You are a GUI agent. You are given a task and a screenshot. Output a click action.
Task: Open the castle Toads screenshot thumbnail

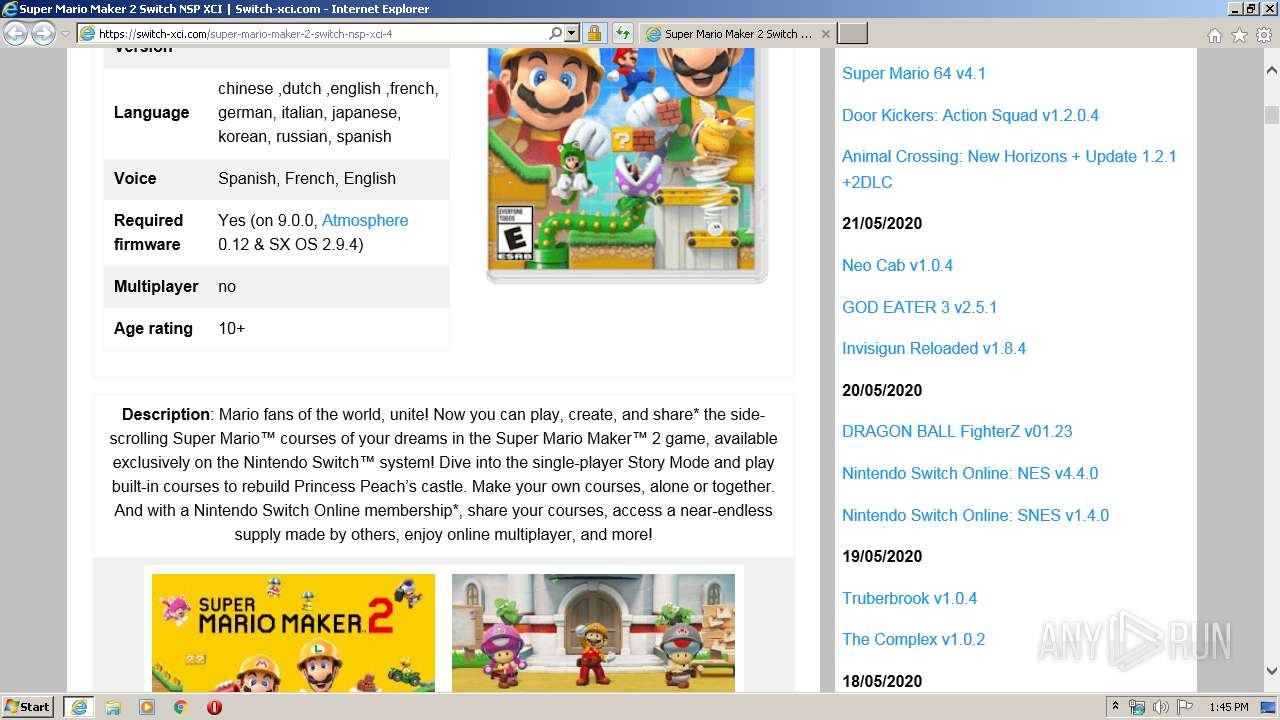coord(593,633)
